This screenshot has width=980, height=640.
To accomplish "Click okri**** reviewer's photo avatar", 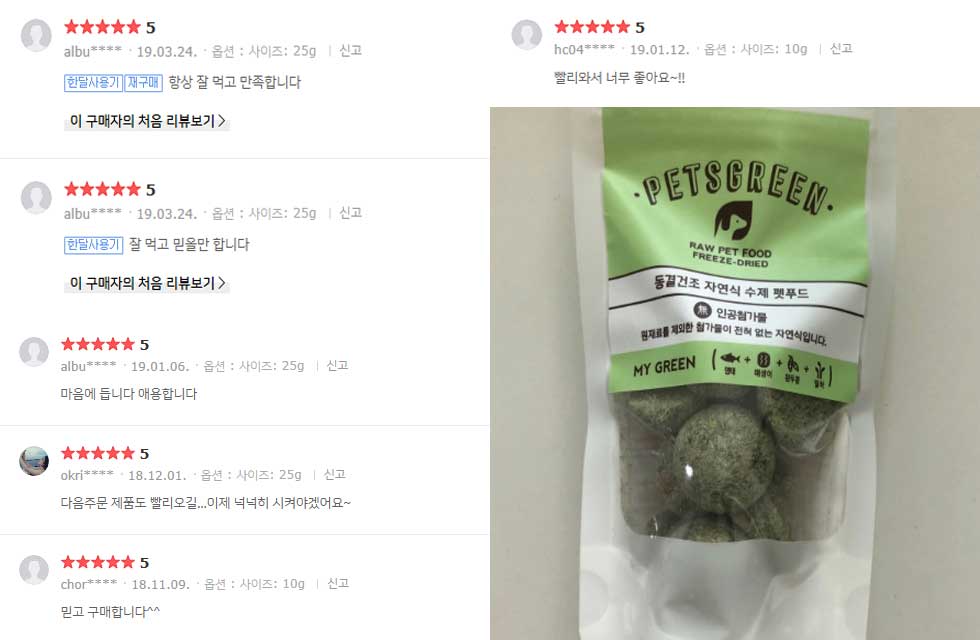I will tap(34, 461).
